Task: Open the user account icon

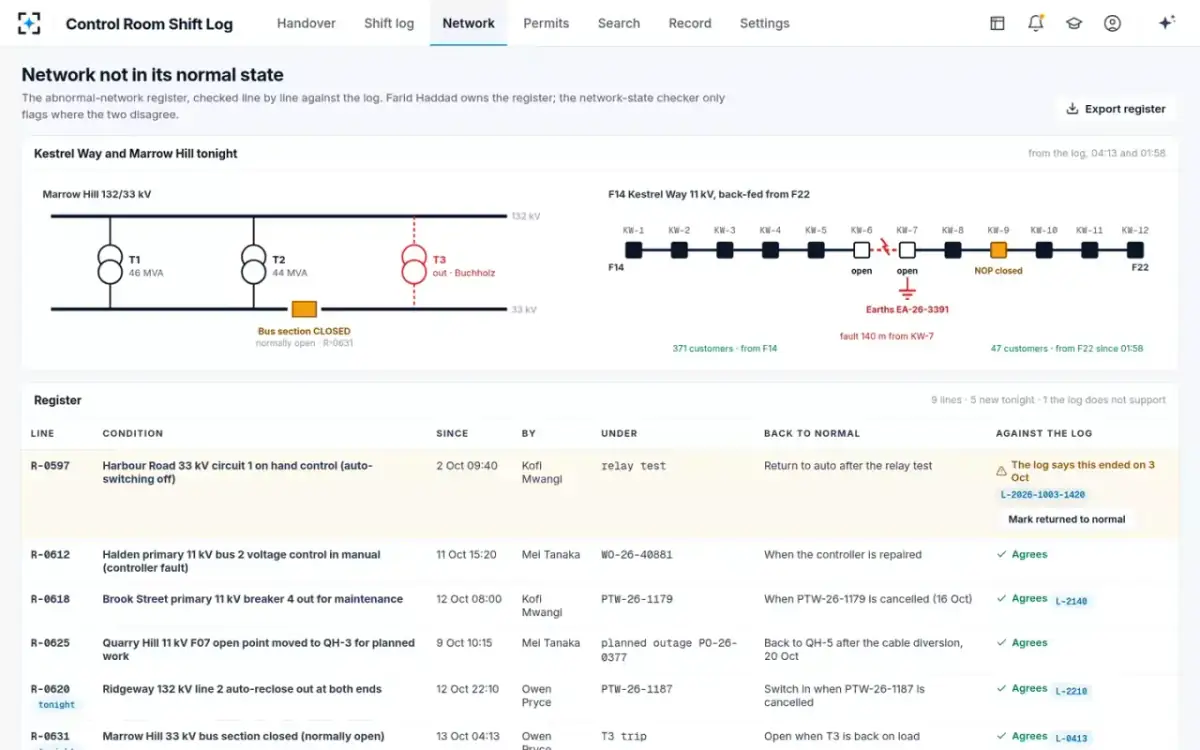Action: coord(1112,23)
